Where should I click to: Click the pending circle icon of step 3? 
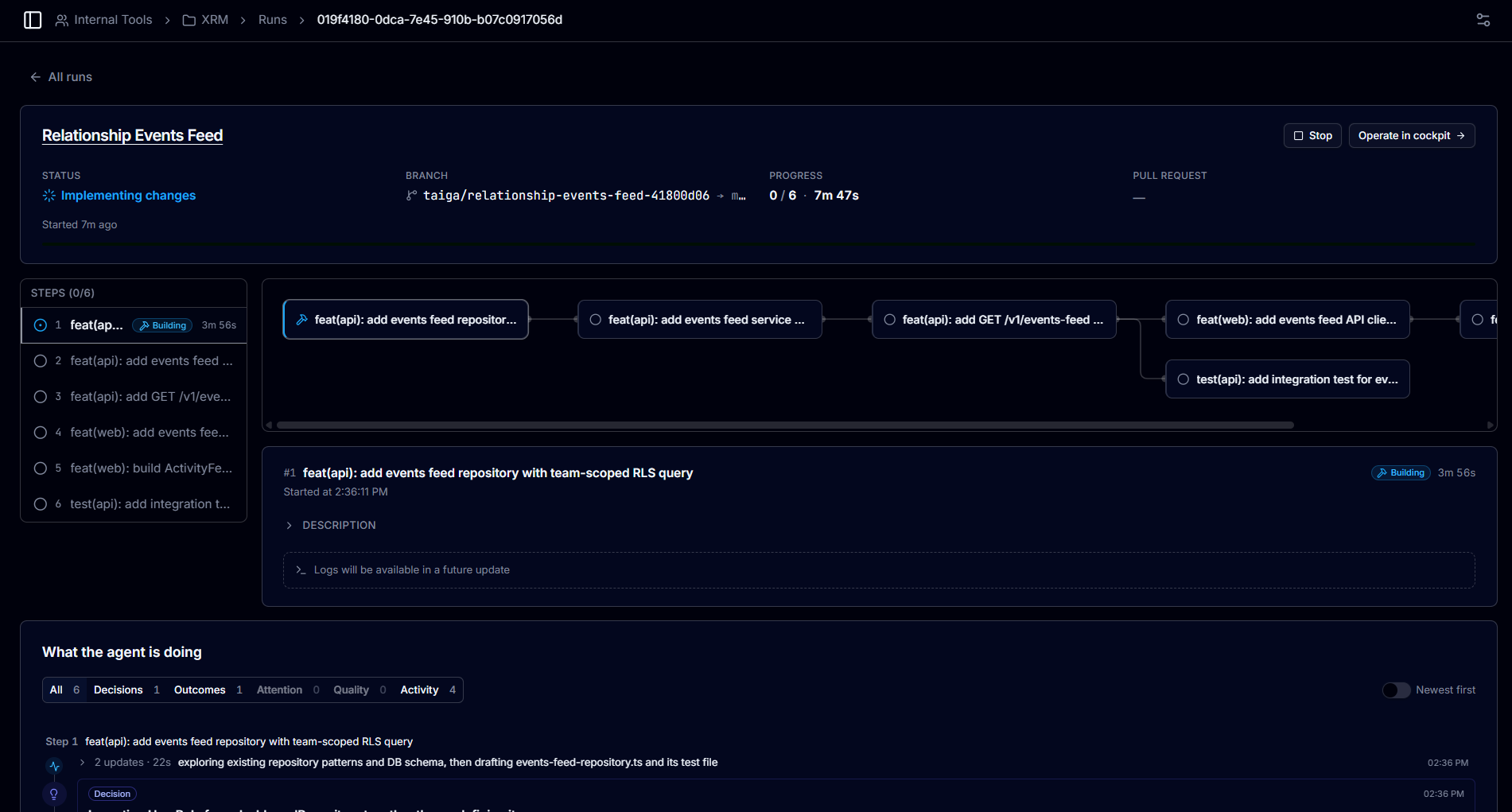41,397
